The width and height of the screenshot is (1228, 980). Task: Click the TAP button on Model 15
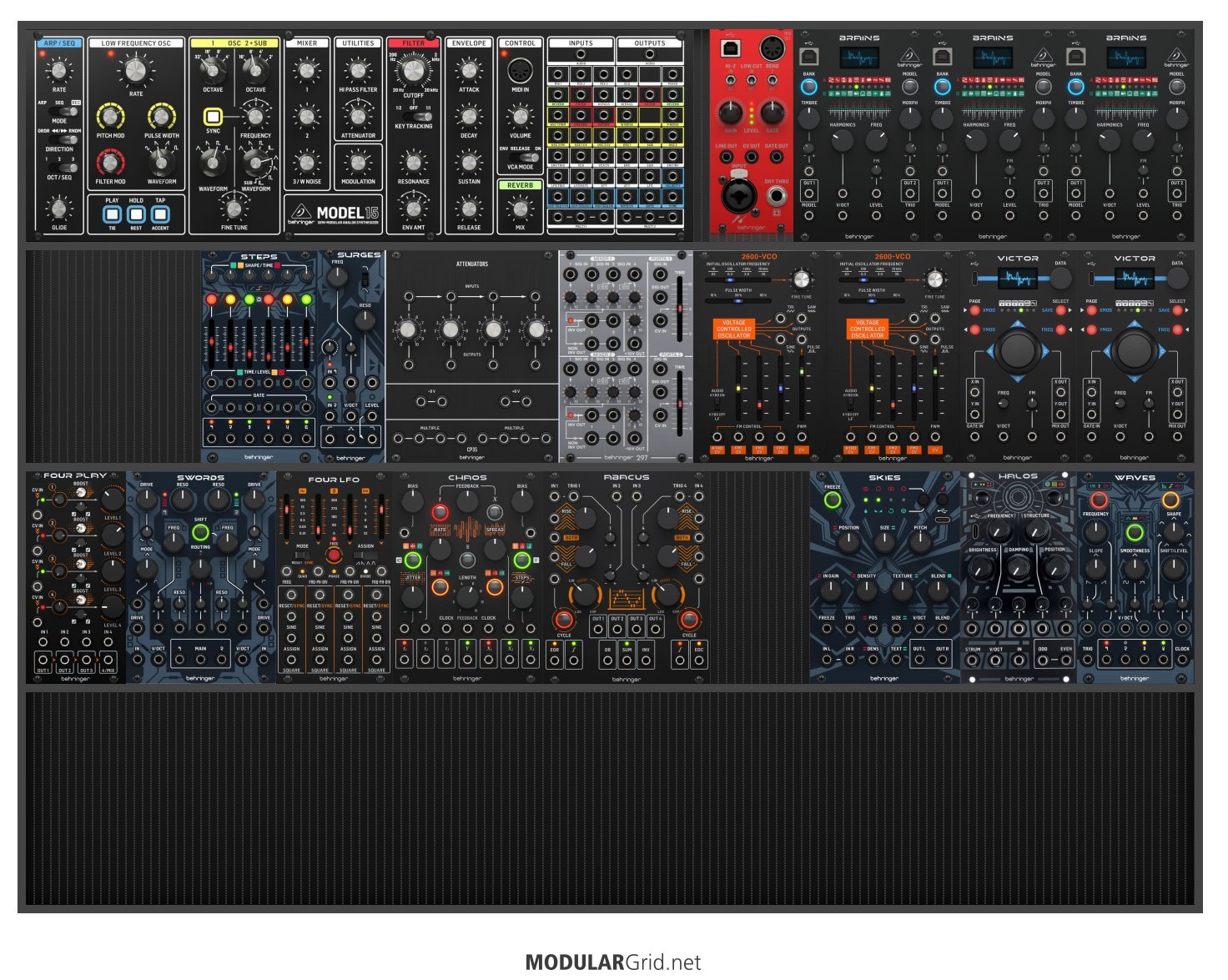(x=160, y=214)
